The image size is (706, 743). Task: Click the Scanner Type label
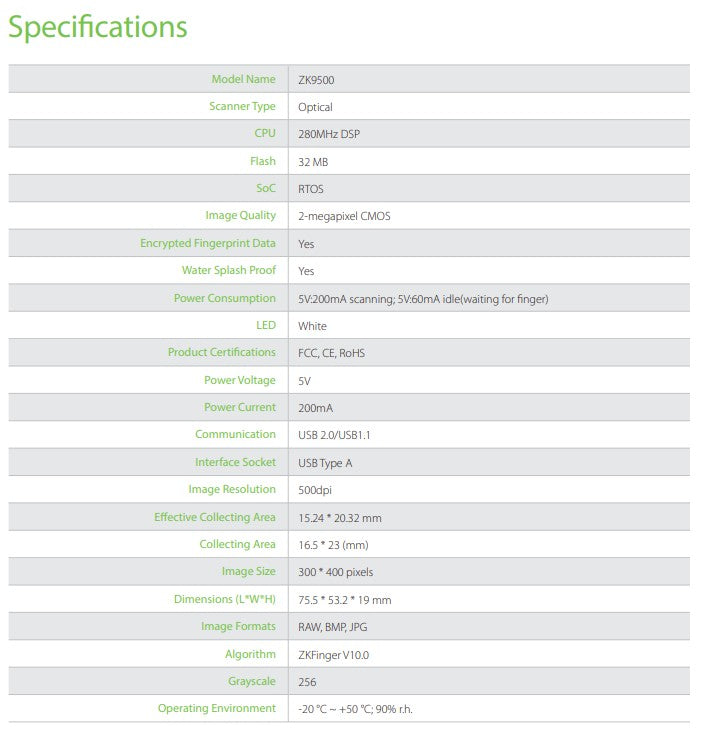point(242,106)
